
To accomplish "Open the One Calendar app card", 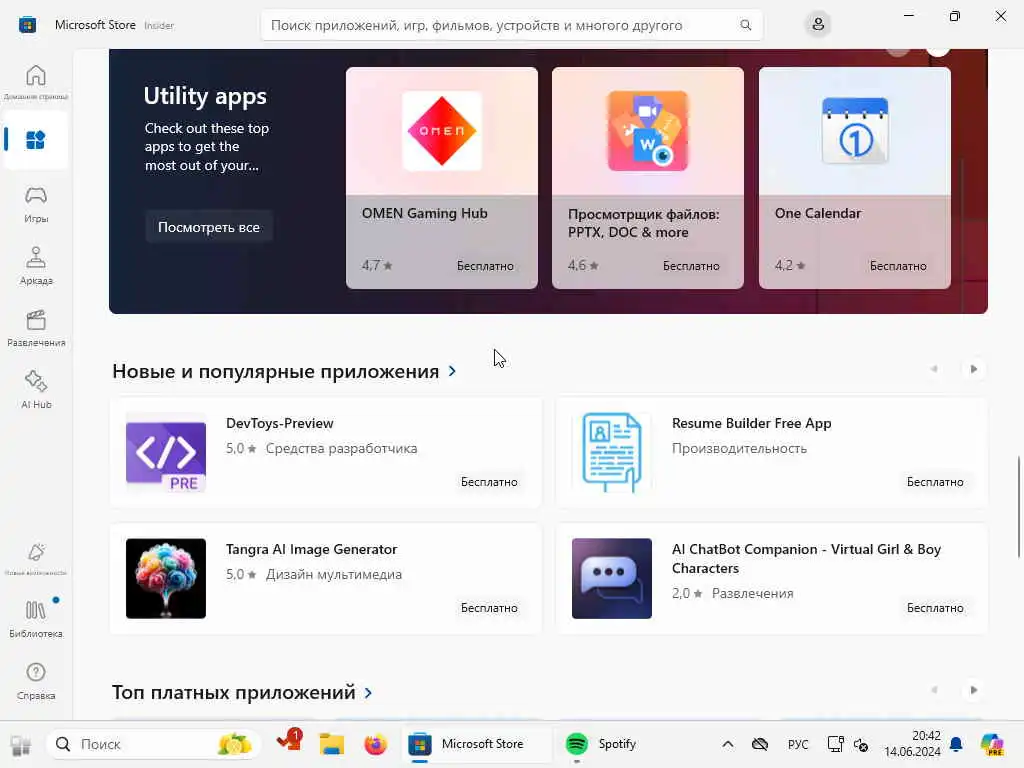I will (854, 178).
